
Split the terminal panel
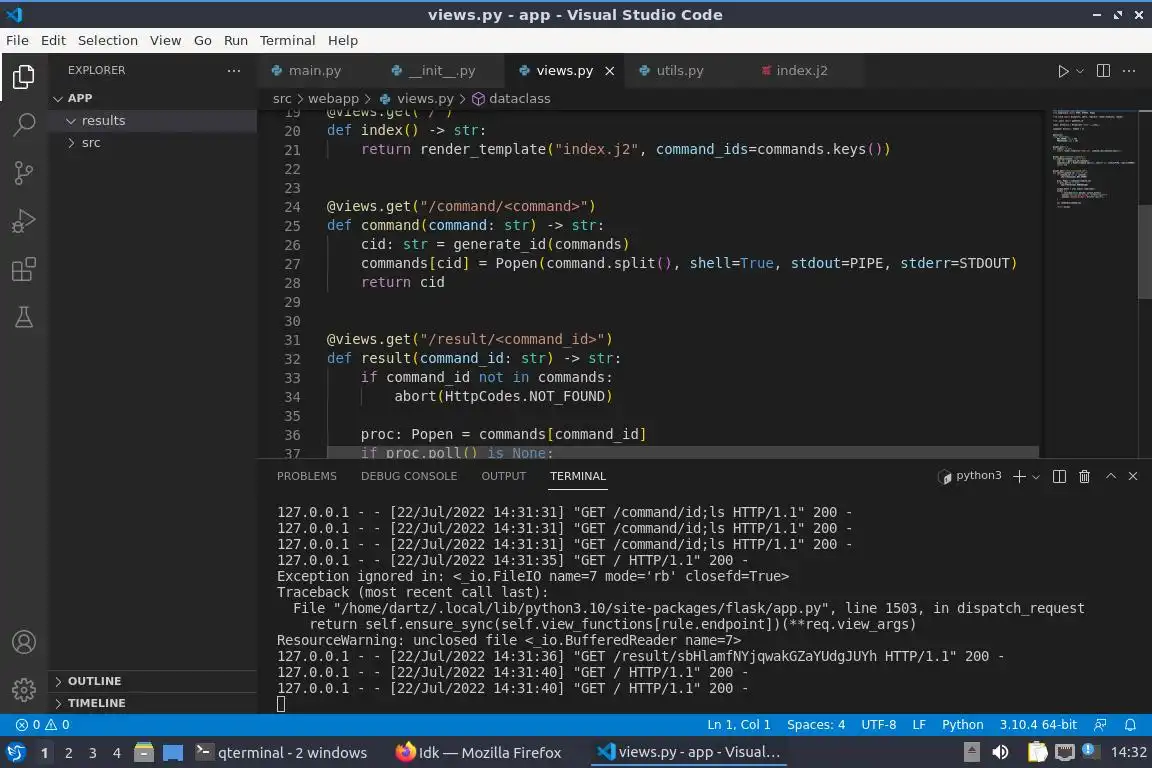tap(1059, 476)
